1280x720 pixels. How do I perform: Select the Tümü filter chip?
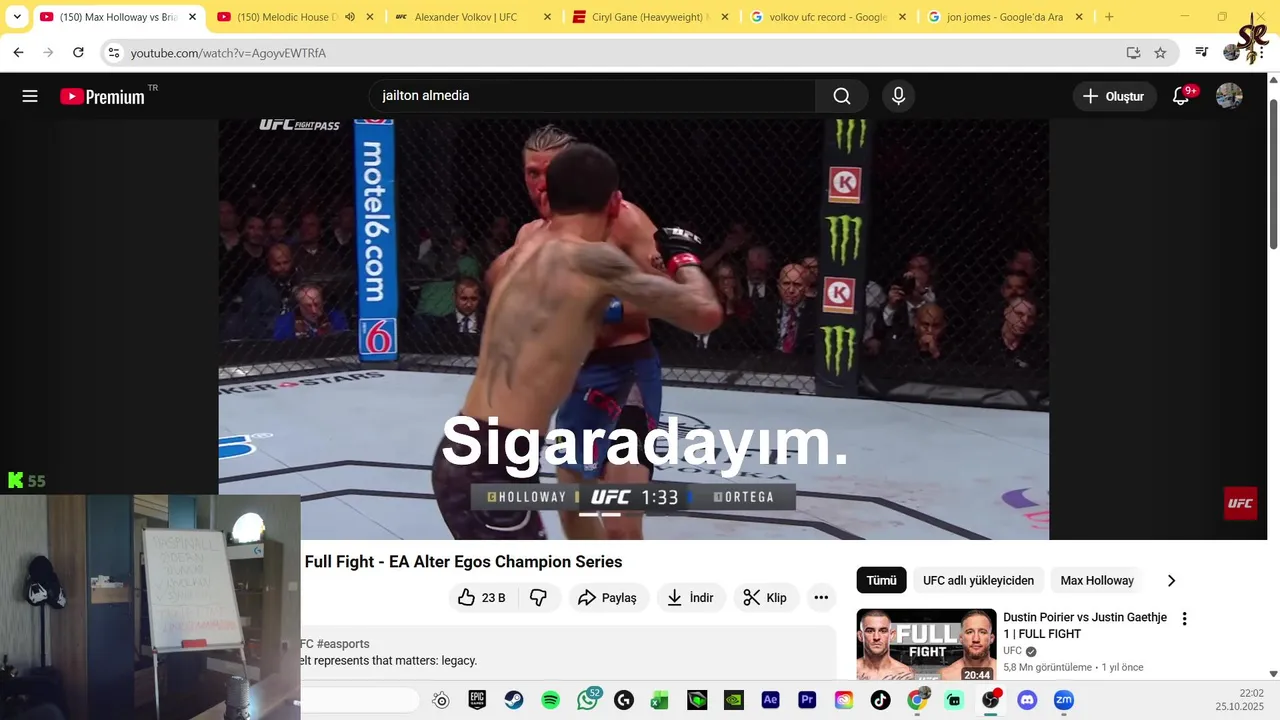tap(881, 580)
